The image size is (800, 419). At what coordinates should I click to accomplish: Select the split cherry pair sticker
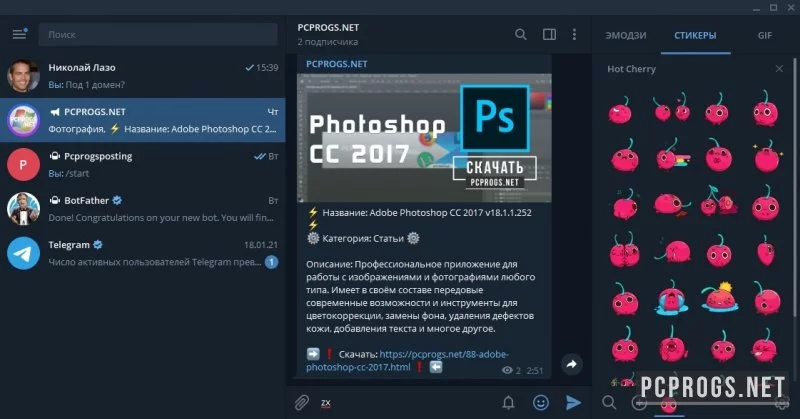coord(718,202)
